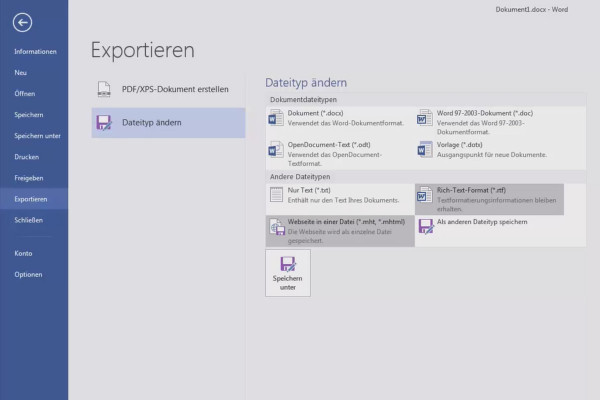Click the back arrow circle icon
Viewport: 600px width, 400px height.
click(x=22, y=22)
